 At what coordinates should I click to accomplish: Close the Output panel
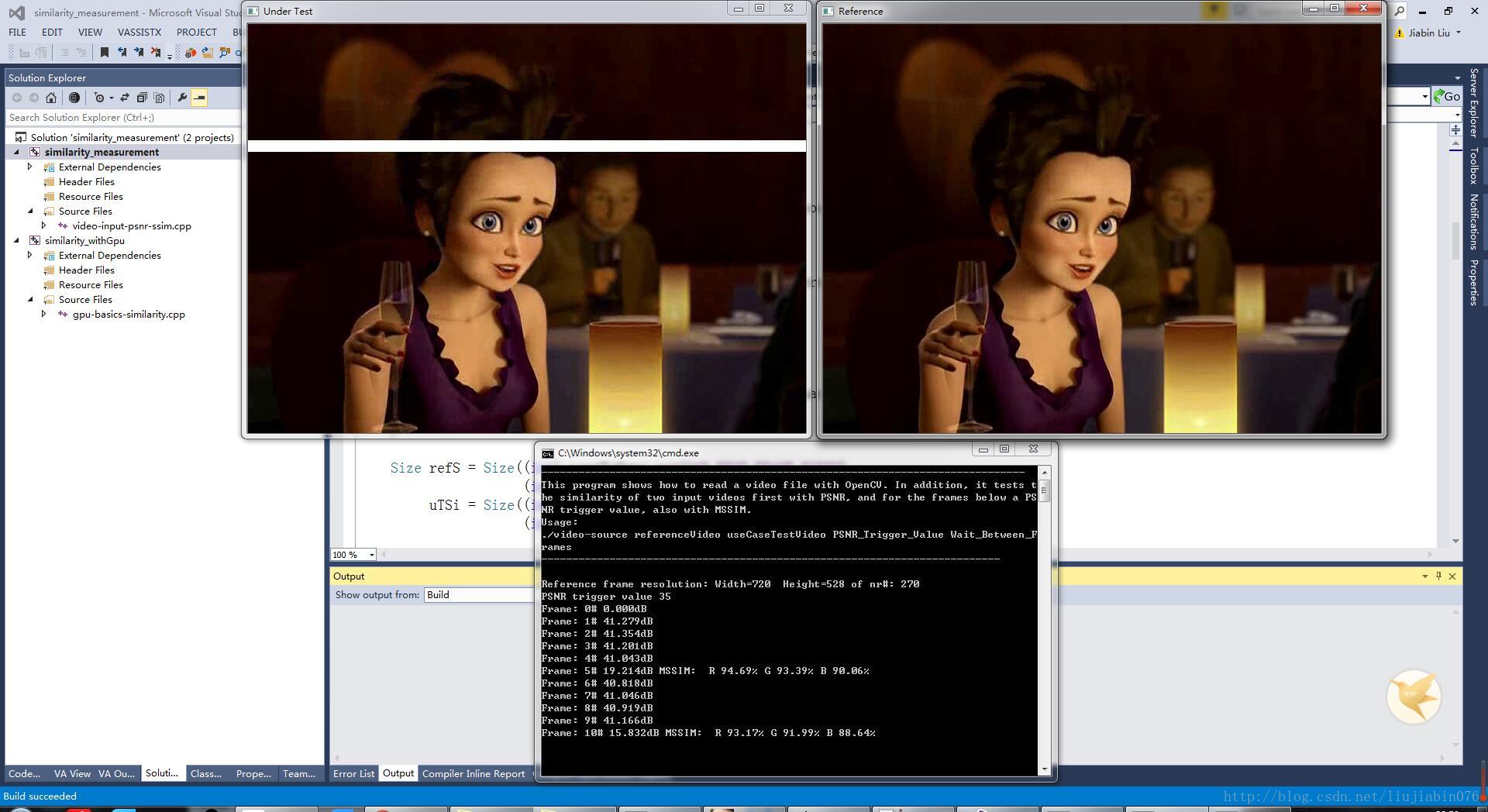point(1452,576)
